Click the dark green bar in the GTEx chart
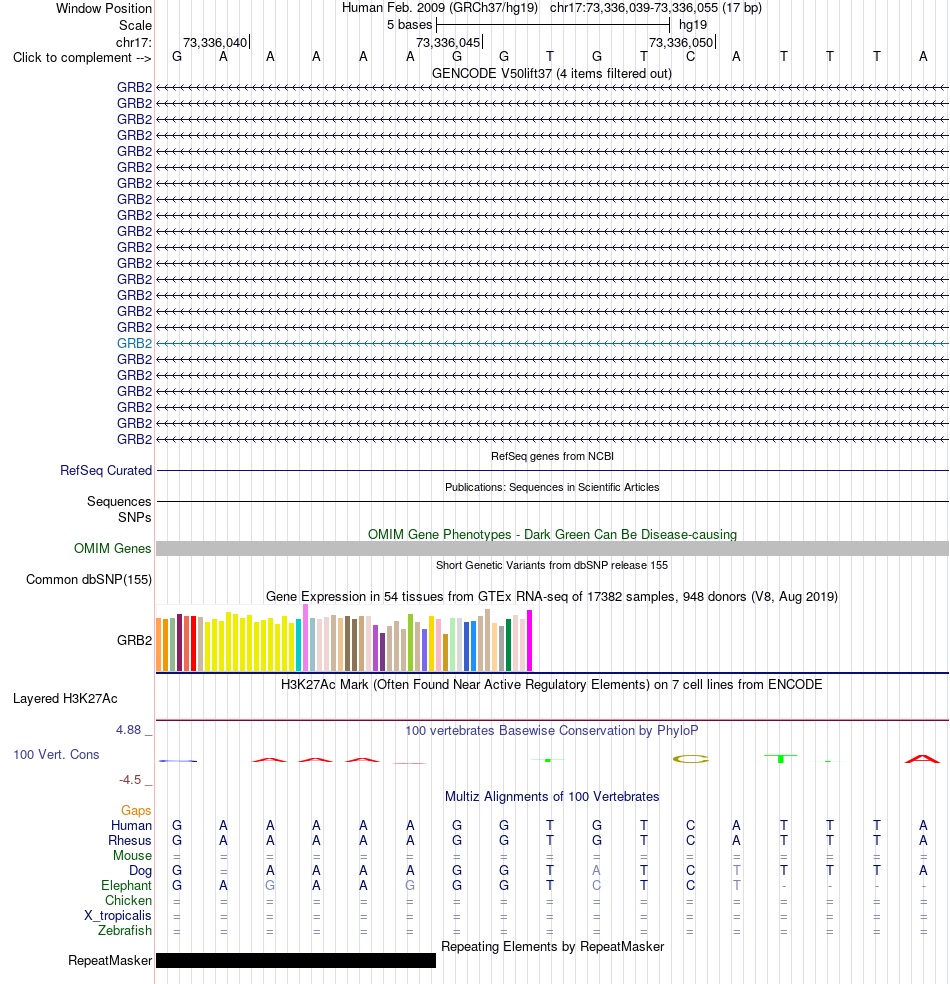This screenshot has height=984, width=950. (508, 645)
